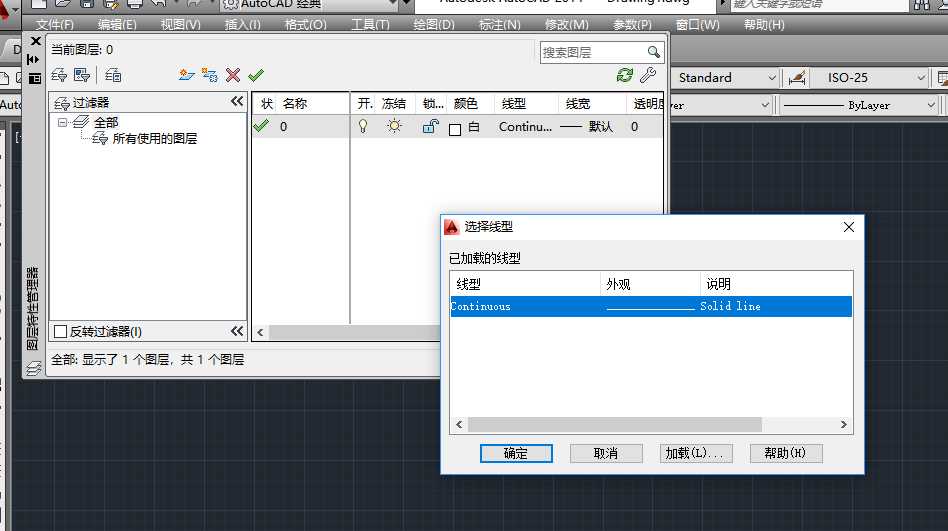Click the Save icon in quick access toolbar
Image resolution: width=948 pixels, height=531 pixels.
tap(87, 4)
